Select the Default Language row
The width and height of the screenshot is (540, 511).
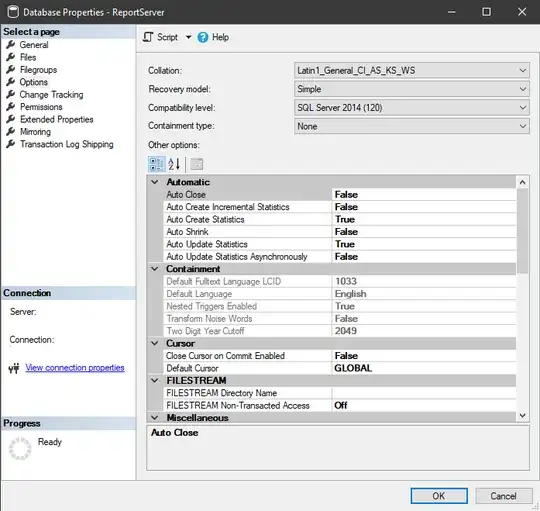tap(340, 294)
